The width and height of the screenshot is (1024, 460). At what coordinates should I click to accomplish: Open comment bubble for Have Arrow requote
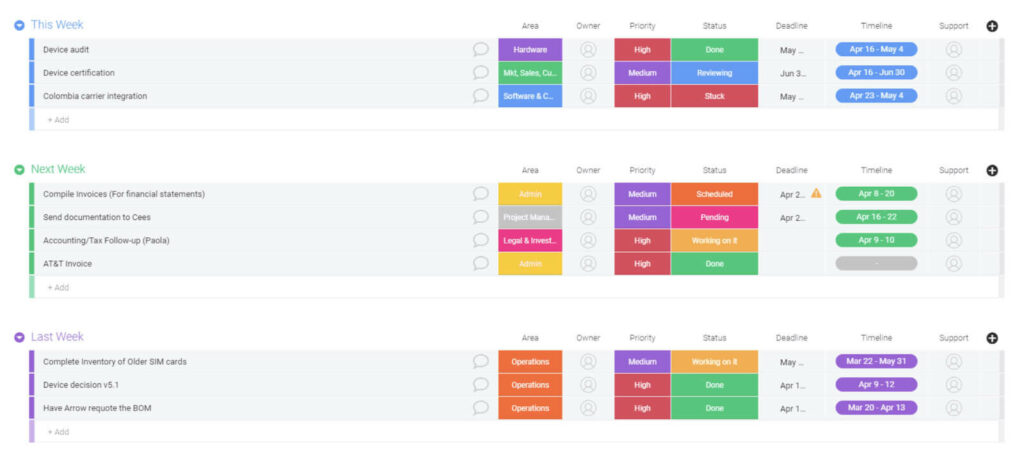click(x=481, y=408)
